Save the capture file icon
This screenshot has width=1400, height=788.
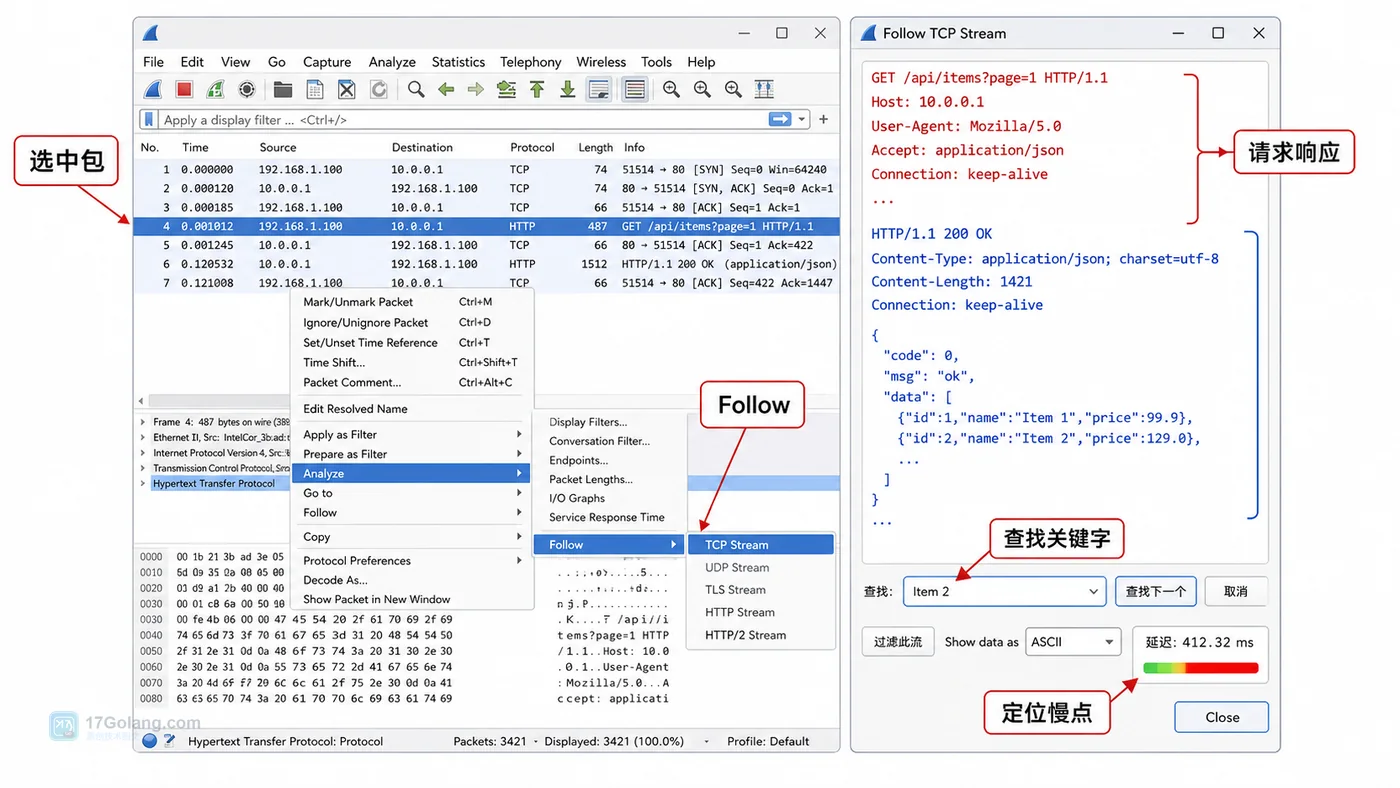[x=315, y=90]
